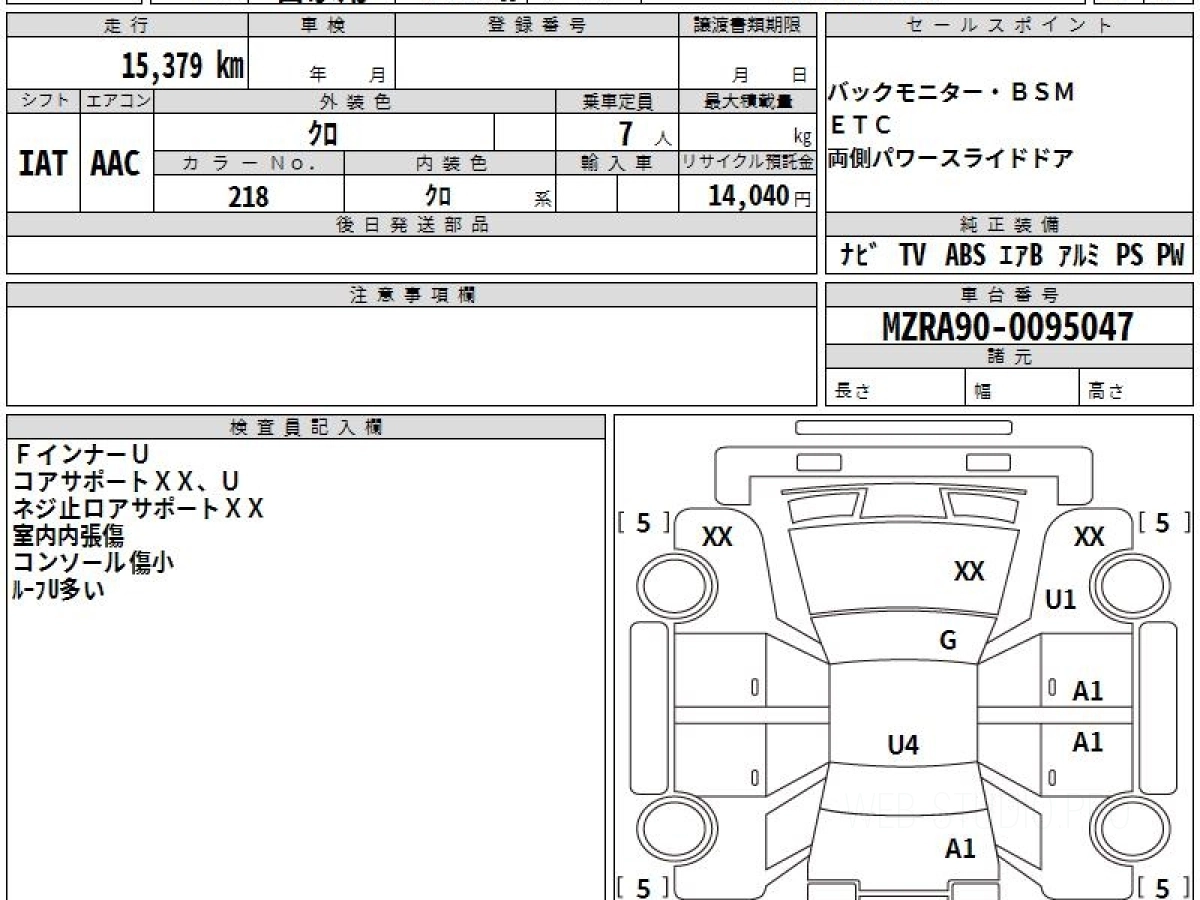Click the 両側パワースライドドア line
The height and width of the screenshot is (900, 1200).
[x=951, y=158]
